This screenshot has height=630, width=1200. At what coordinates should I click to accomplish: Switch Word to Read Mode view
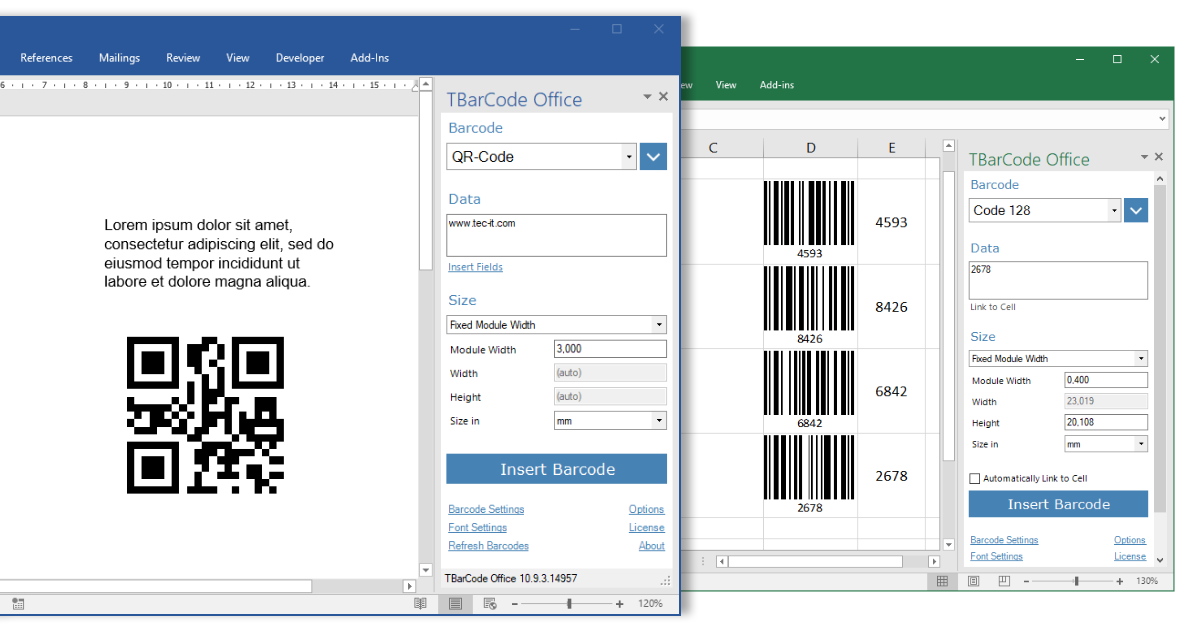pyautogui.click(x=421, y=604)
